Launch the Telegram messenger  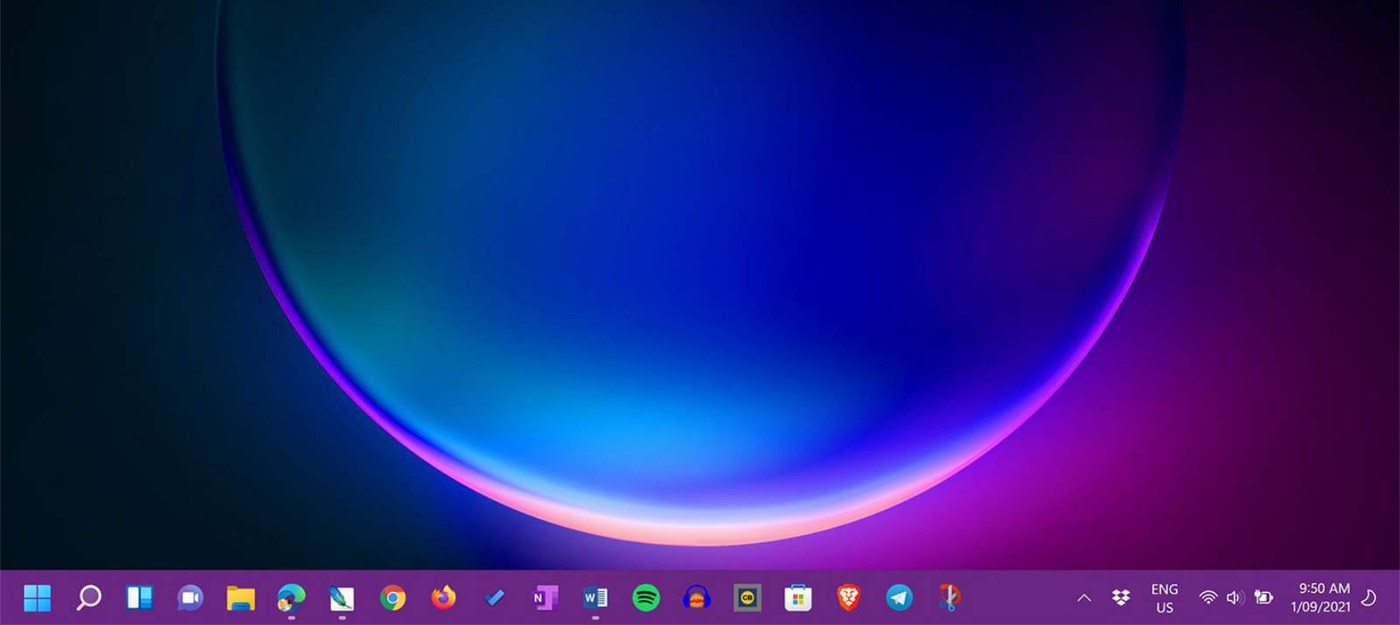pos(899,597)
